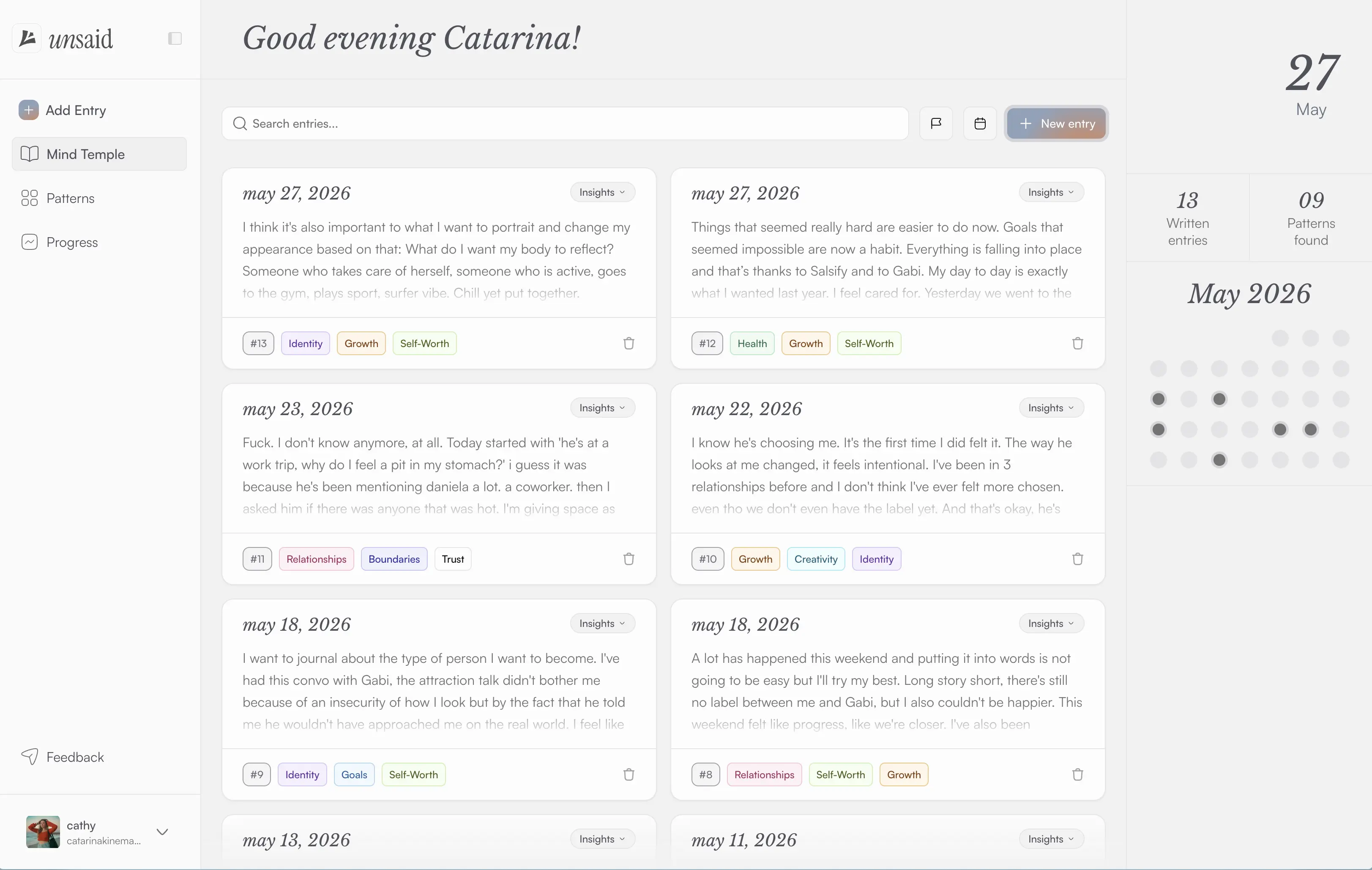Delete entry #10 with trash icon
Image resolution: width=1372 pixels, height=870 pixels.
click(1077, 558)
